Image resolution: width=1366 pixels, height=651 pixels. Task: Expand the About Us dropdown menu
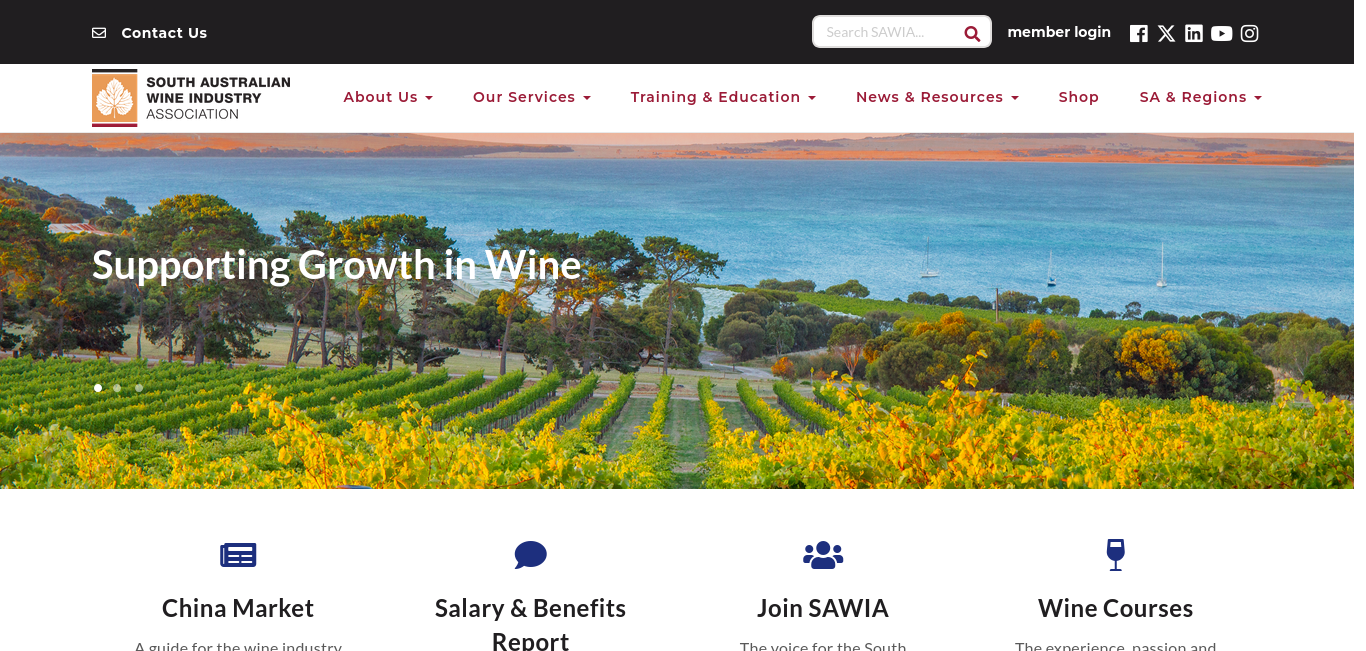pos(388,97)
